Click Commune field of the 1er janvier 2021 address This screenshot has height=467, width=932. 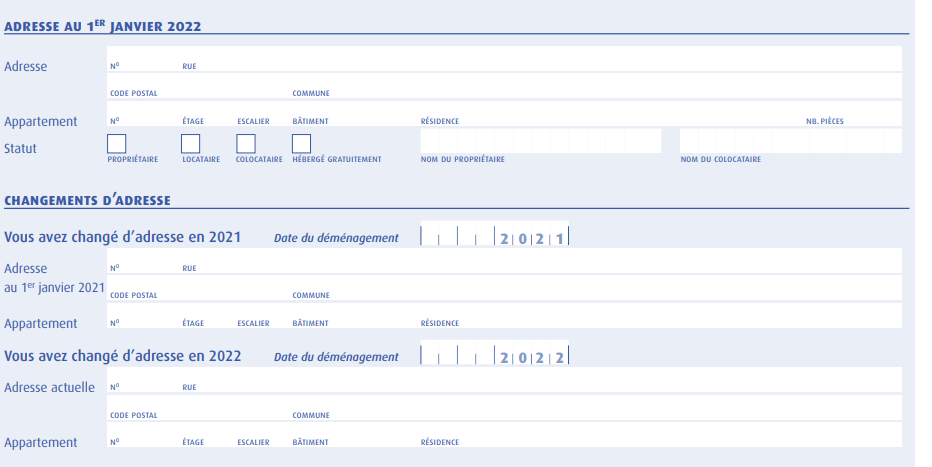pyautogui.click(x=596, y=288)
